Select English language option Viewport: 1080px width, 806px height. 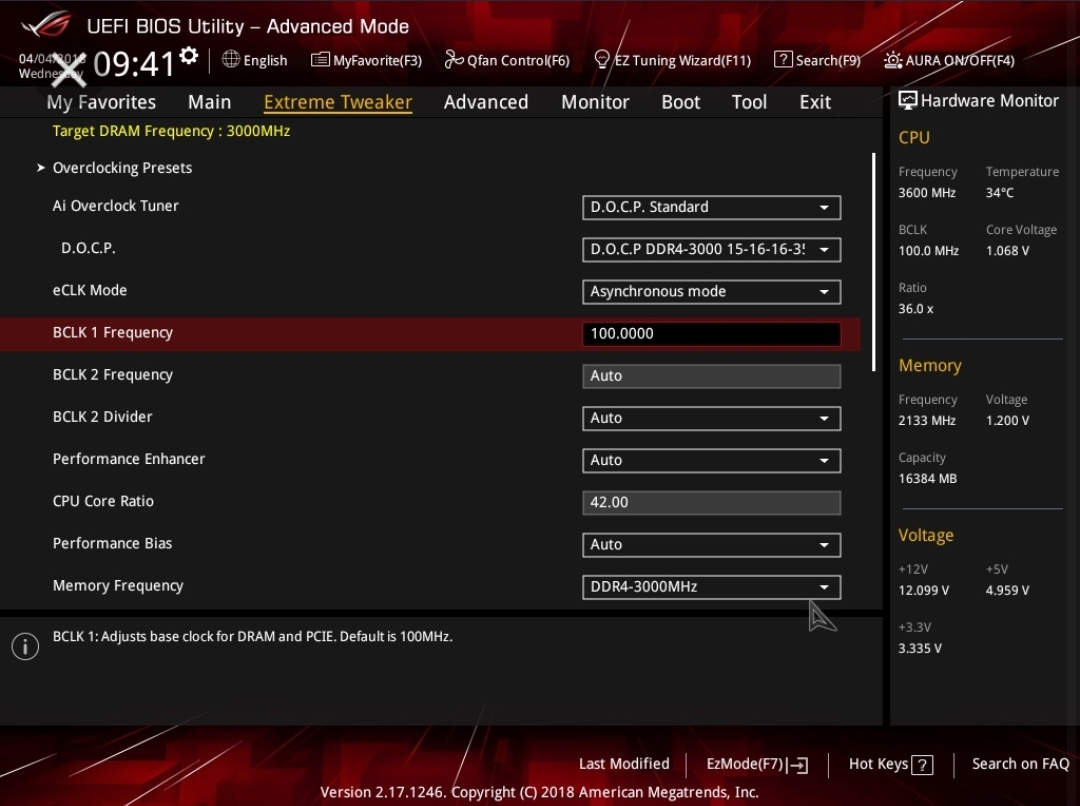click(265, 61)
